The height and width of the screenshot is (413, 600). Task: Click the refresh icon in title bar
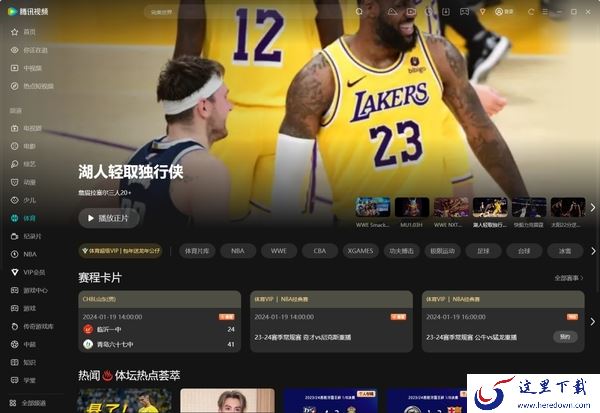(x=531, y=12)
